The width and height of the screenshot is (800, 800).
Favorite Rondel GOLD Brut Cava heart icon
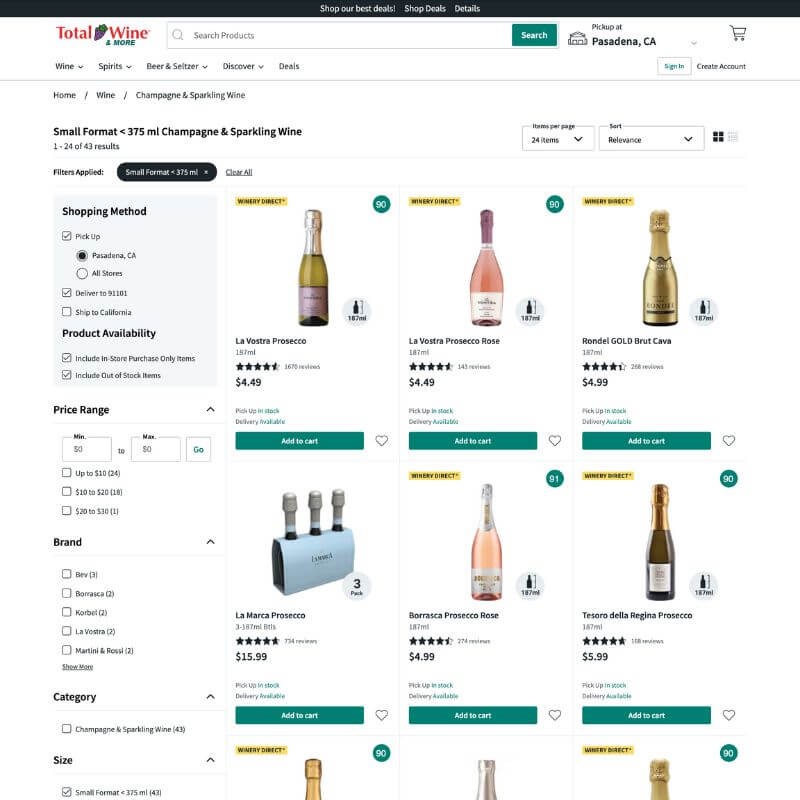(x=729, y=441)
